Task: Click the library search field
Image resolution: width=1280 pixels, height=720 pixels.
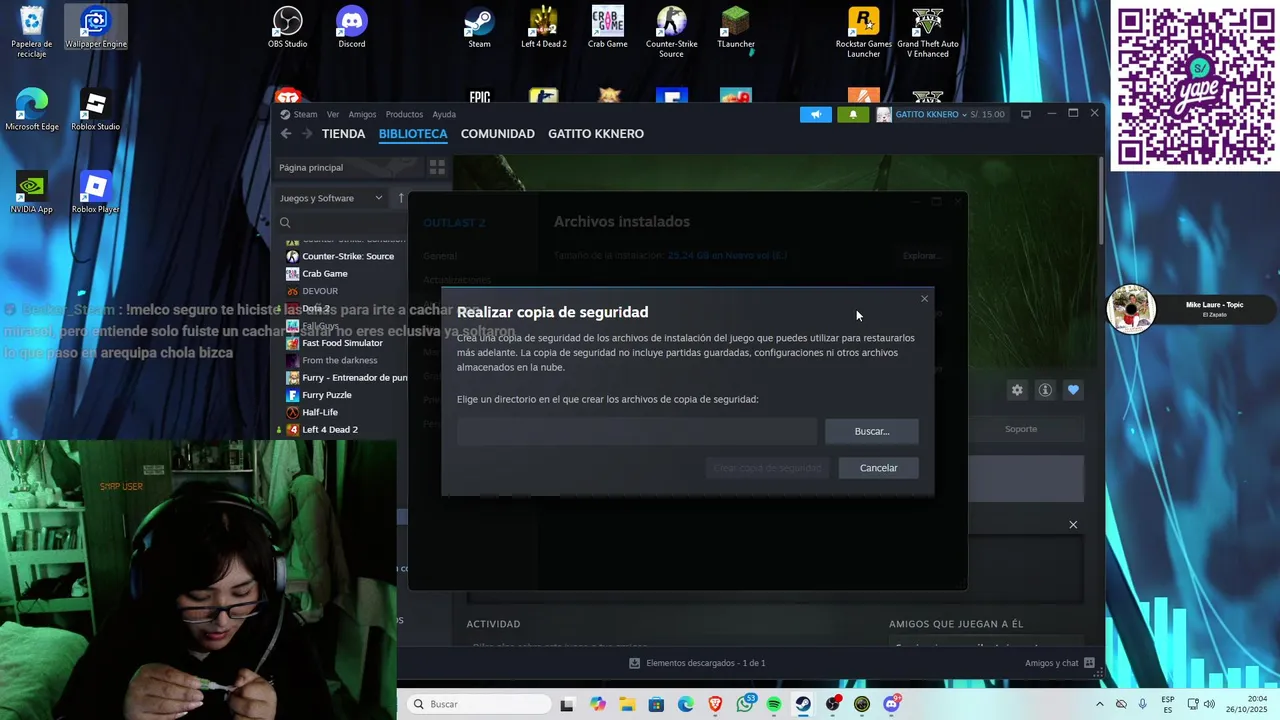Action: [x=340, y=222]
